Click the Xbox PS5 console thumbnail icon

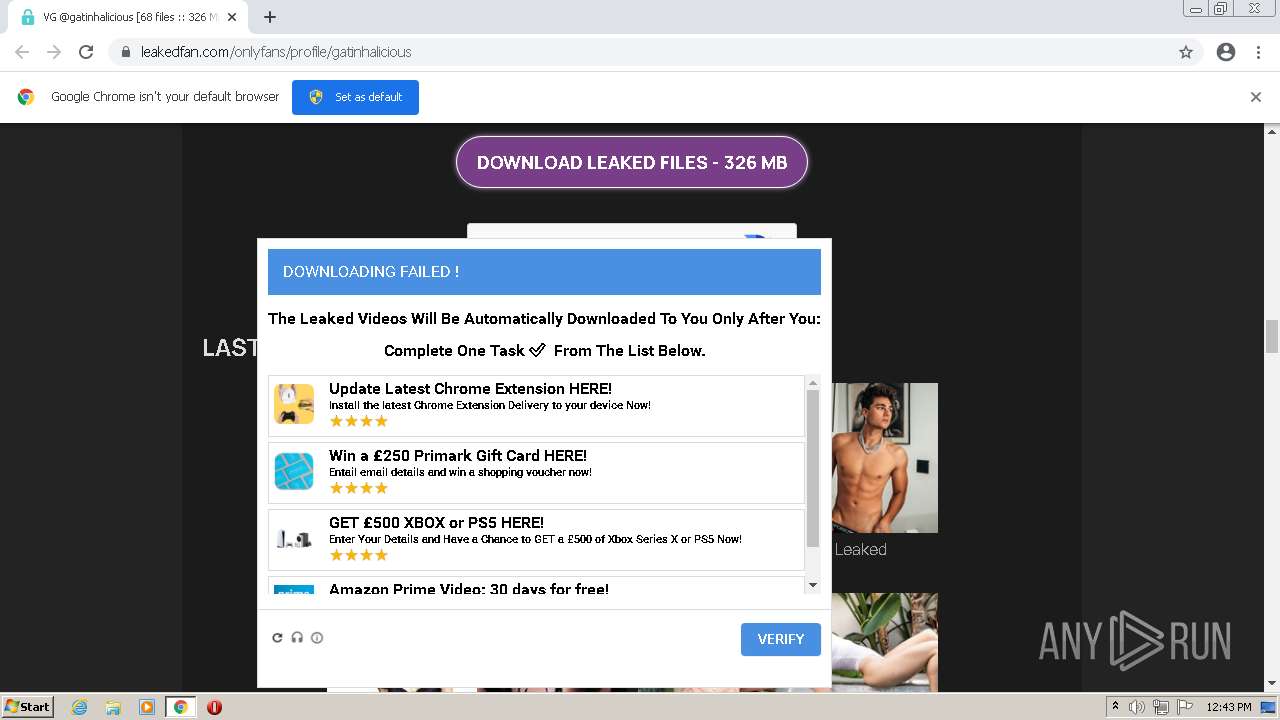coord(294,539)
